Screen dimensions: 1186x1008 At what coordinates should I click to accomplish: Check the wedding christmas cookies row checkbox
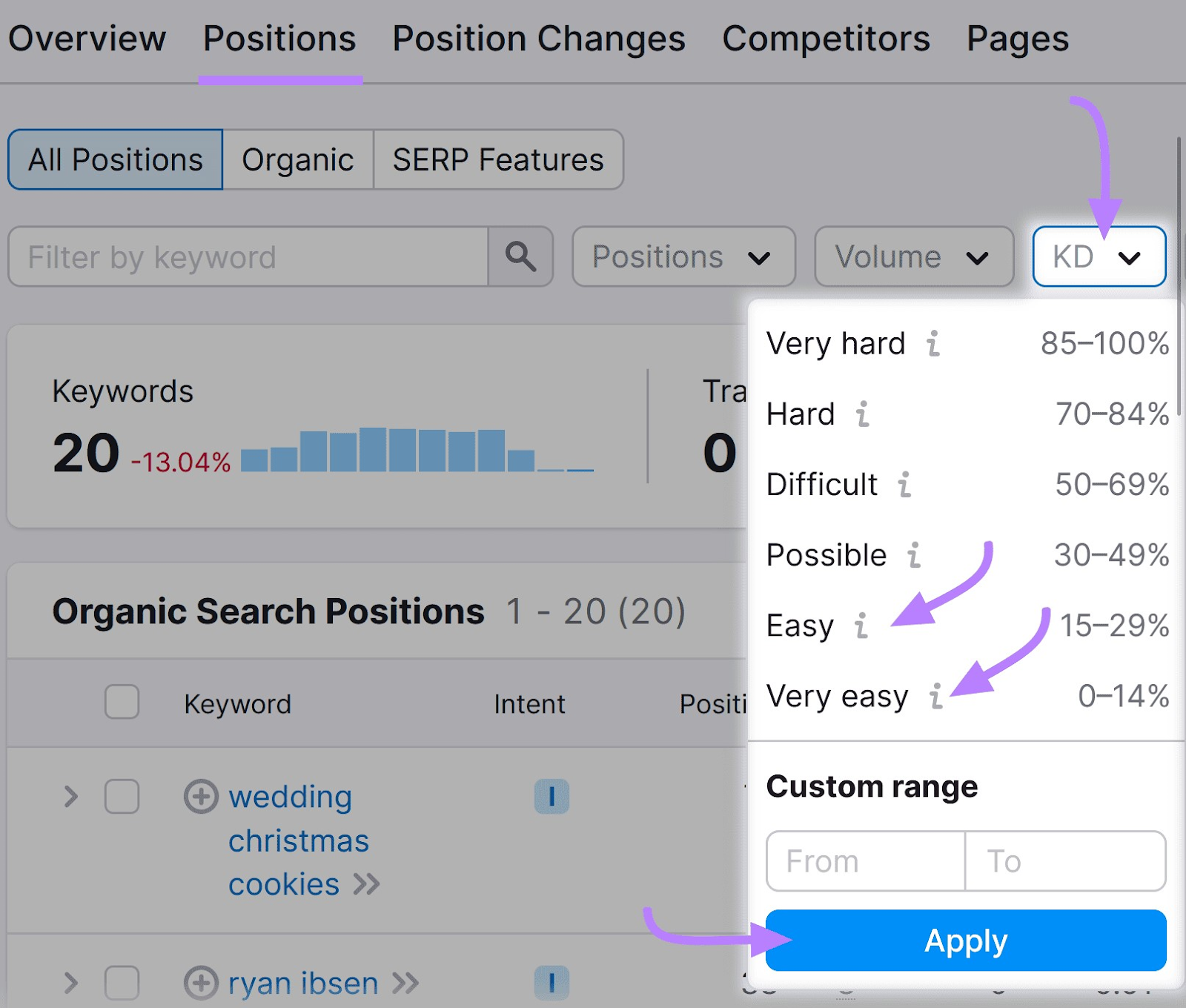122,797
